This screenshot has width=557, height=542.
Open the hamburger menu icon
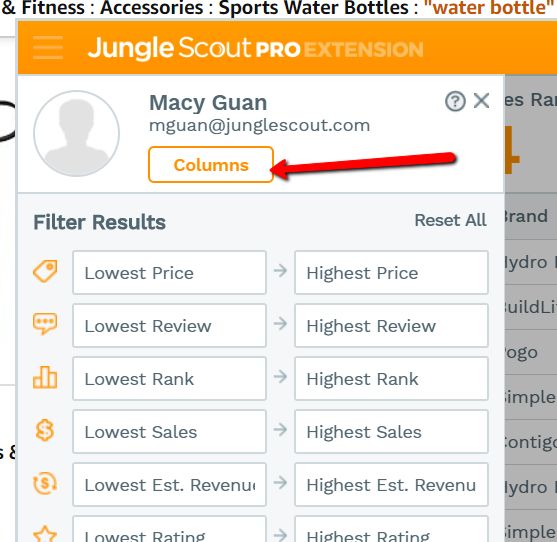coord(48,48)
